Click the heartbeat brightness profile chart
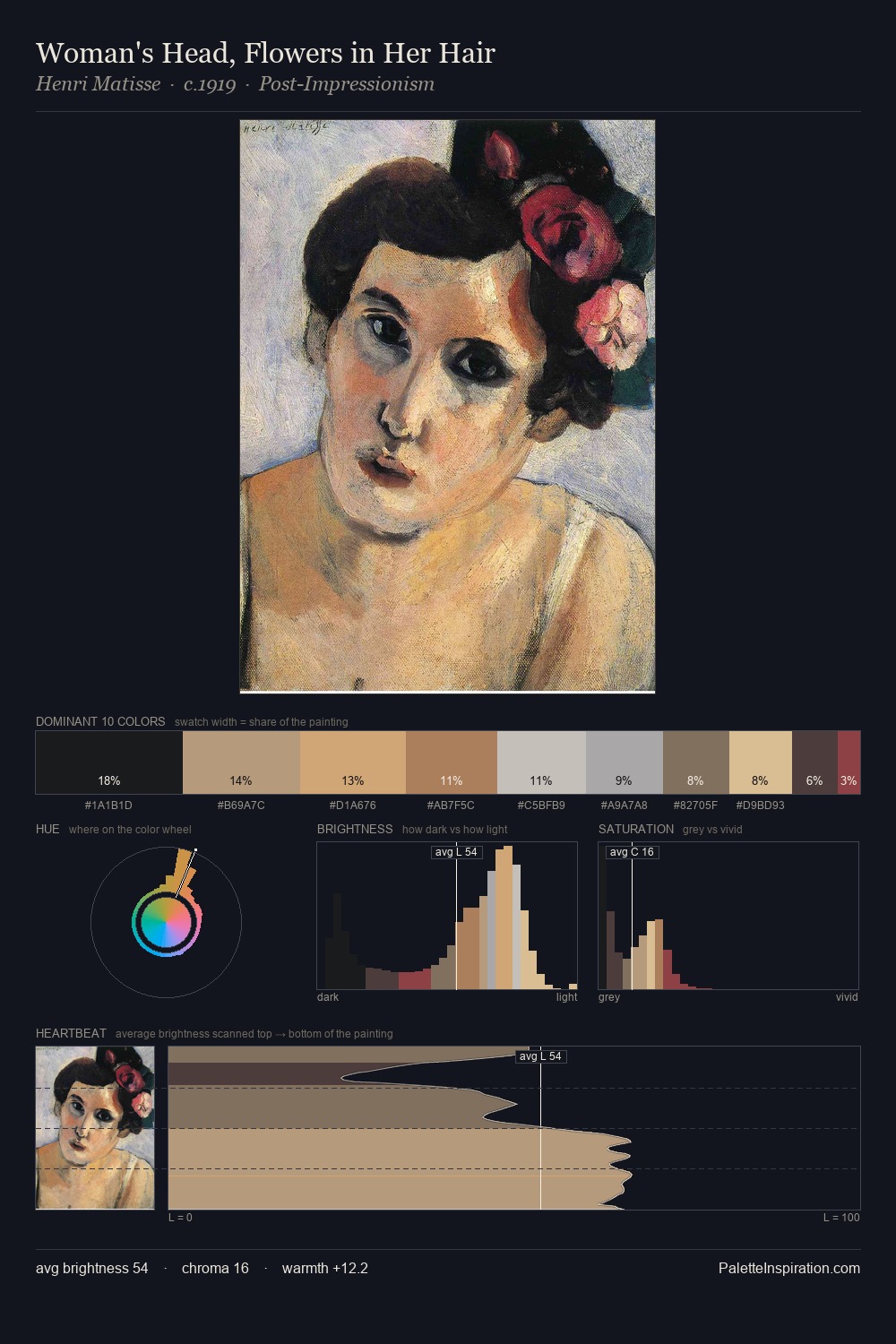Viewport: 896px width, 1344px height. pos(514,1127)
